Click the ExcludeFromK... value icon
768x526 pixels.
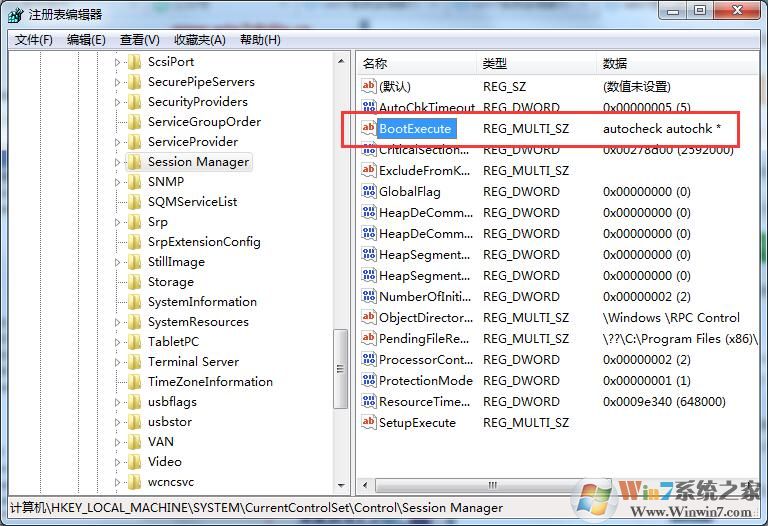(368, 170)
